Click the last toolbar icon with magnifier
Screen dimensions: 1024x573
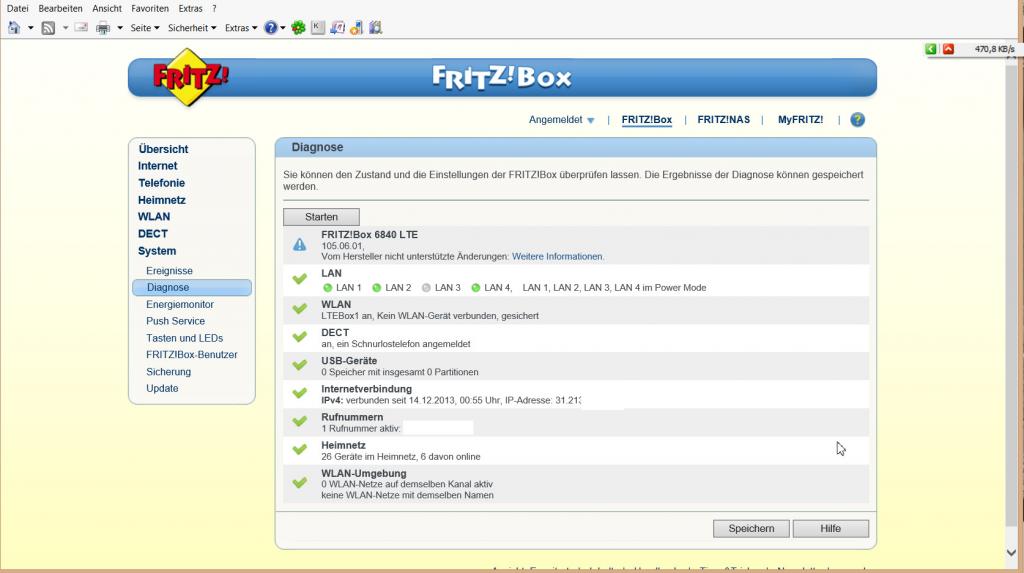(x=376, y=27)
